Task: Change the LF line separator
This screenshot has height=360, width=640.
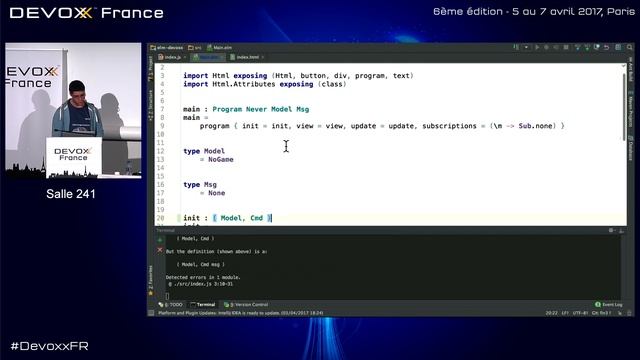Action: click(565, 313)
